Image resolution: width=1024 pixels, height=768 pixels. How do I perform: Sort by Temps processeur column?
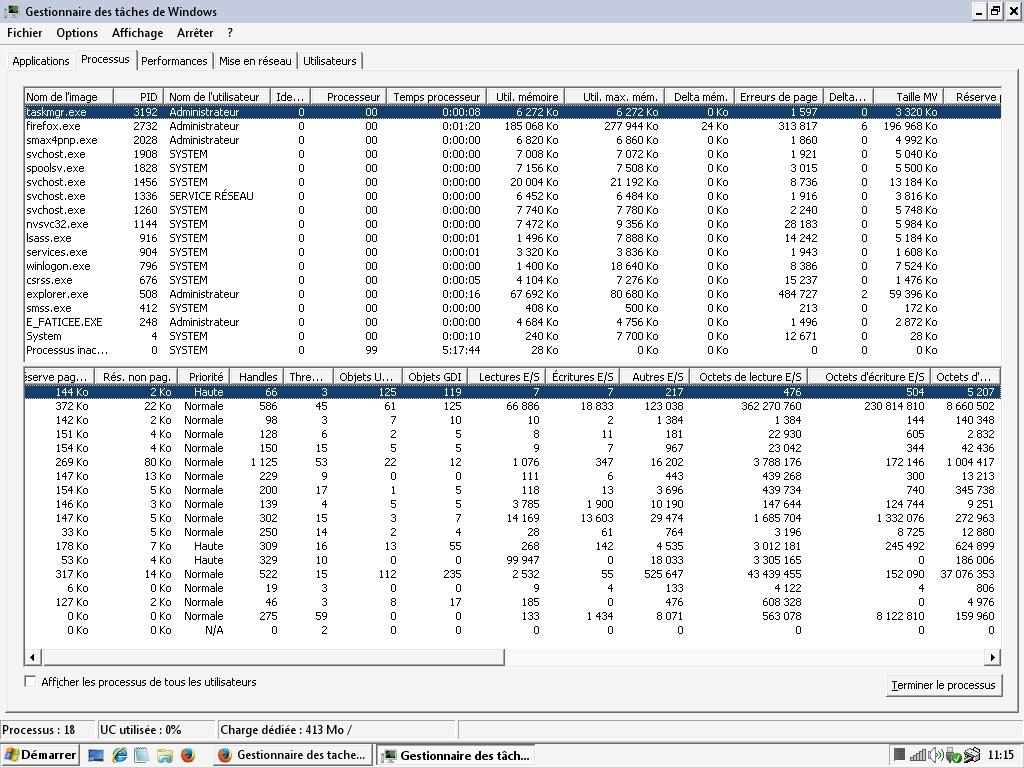(436, 97)
